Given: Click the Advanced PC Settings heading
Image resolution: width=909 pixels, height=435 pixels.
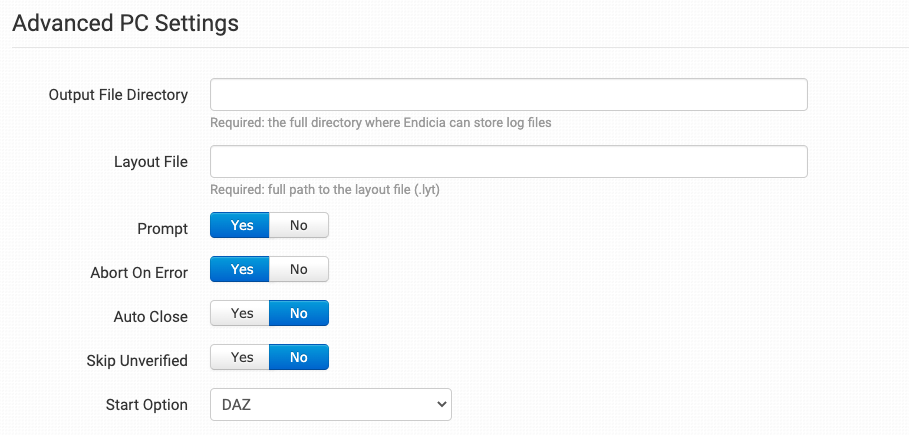Looking at the screenshot, I should coord(125,22).
